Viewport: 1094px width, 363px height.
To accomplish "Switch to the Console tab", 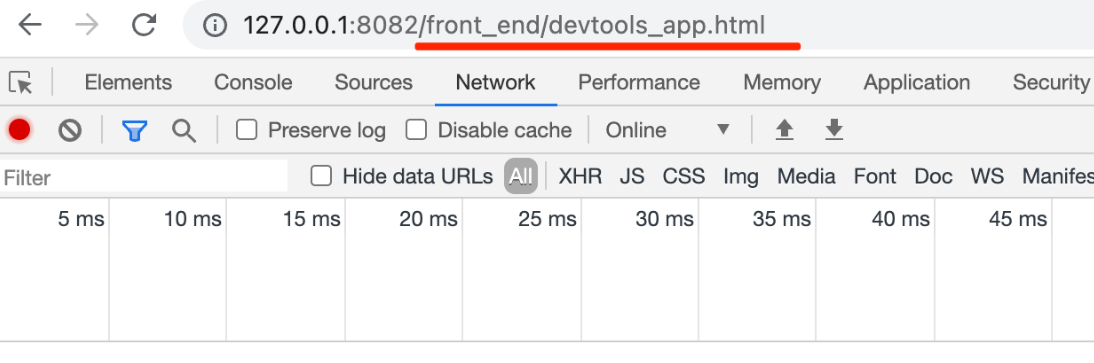I will [253, 82].
